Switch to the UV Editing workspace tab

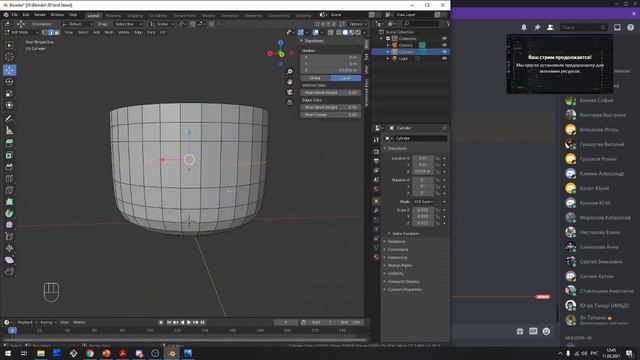point(158,16)
